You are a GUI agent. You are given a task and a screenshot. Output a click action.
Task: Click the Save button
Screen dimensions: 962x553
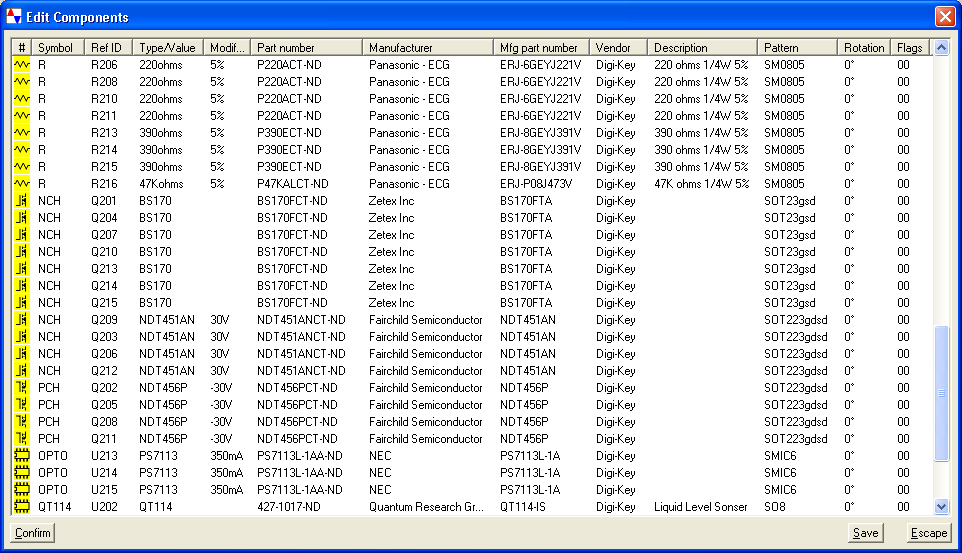(866, 533)
